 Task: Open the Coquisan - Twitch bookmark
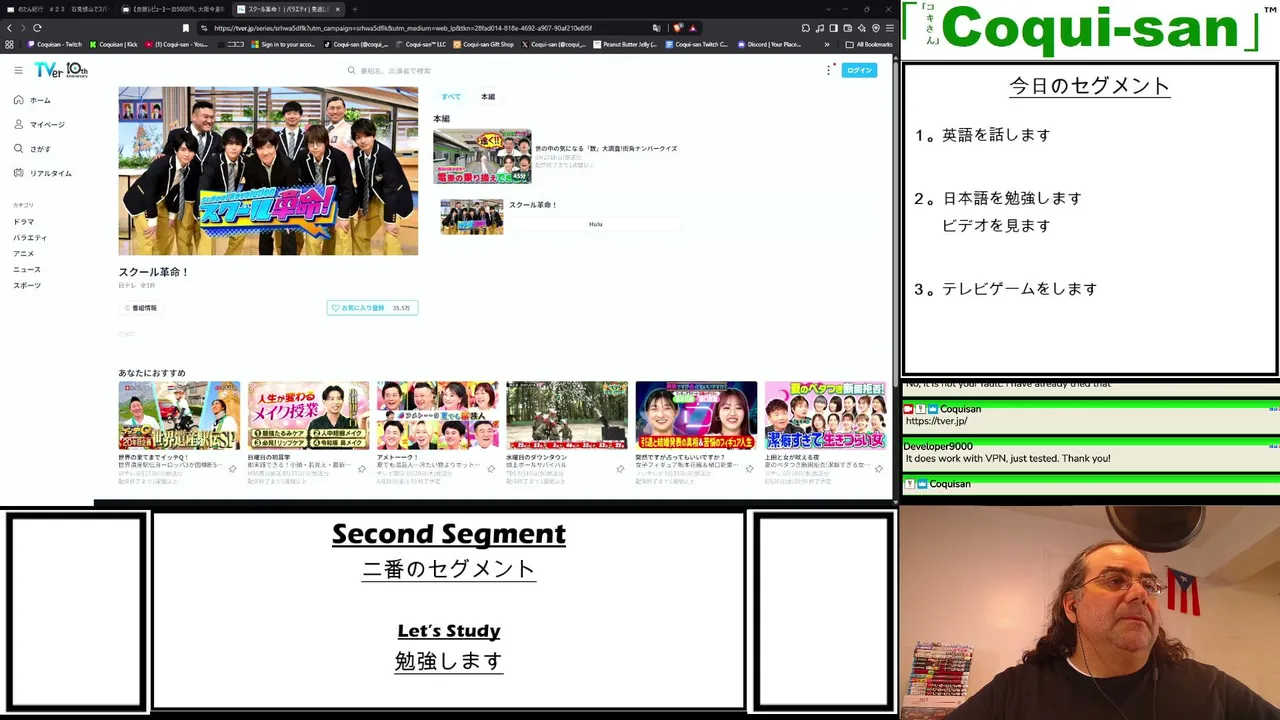pos(55,44)
